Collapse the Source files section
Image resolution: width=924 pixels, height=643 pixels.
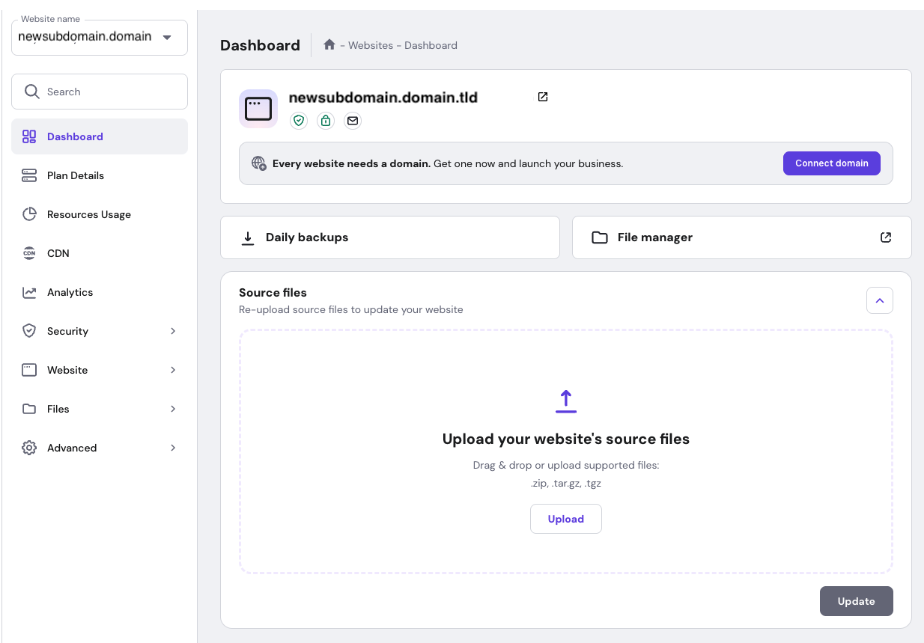coord(879,299)
